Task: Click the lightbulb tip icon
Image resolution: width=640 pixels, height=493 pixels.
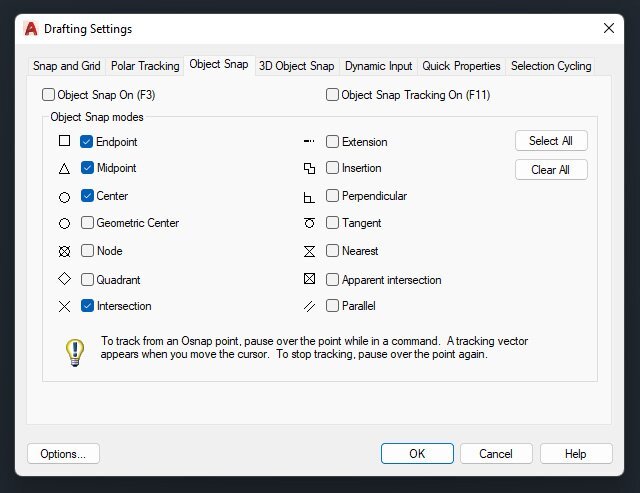Action: click(74, 351)
